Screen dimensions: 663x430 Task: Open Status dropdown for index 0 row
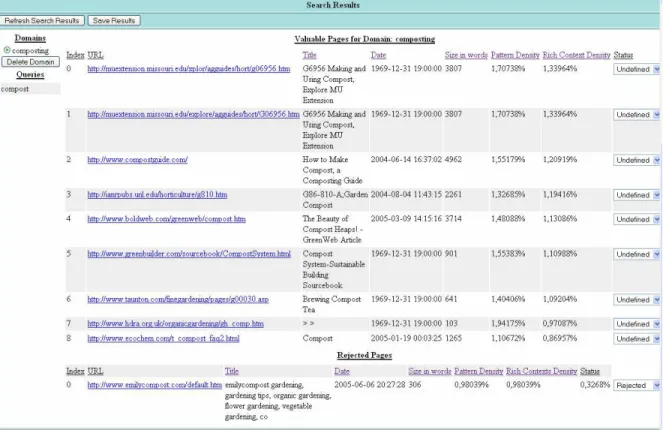tap(636, 69)
